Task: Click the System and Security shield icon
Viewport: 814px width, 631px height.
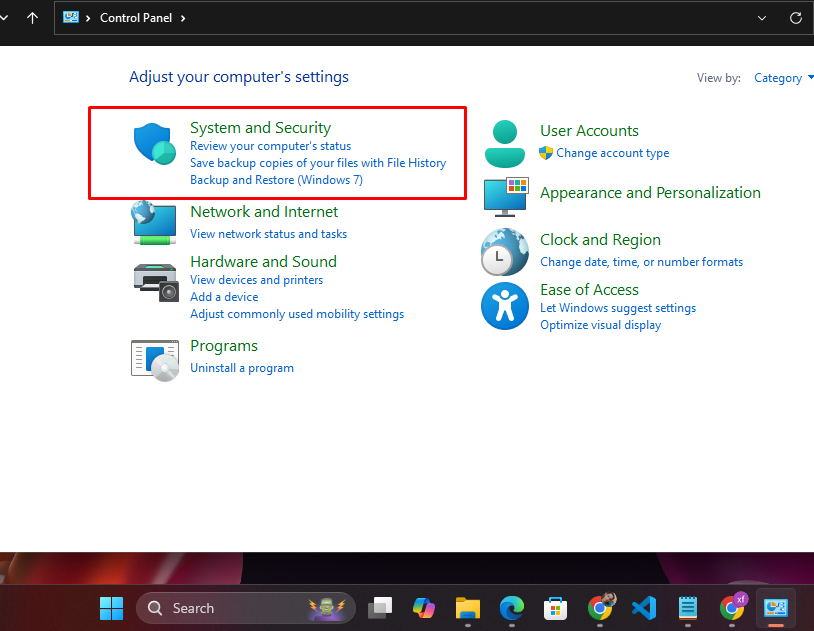Action: point(155,144)
